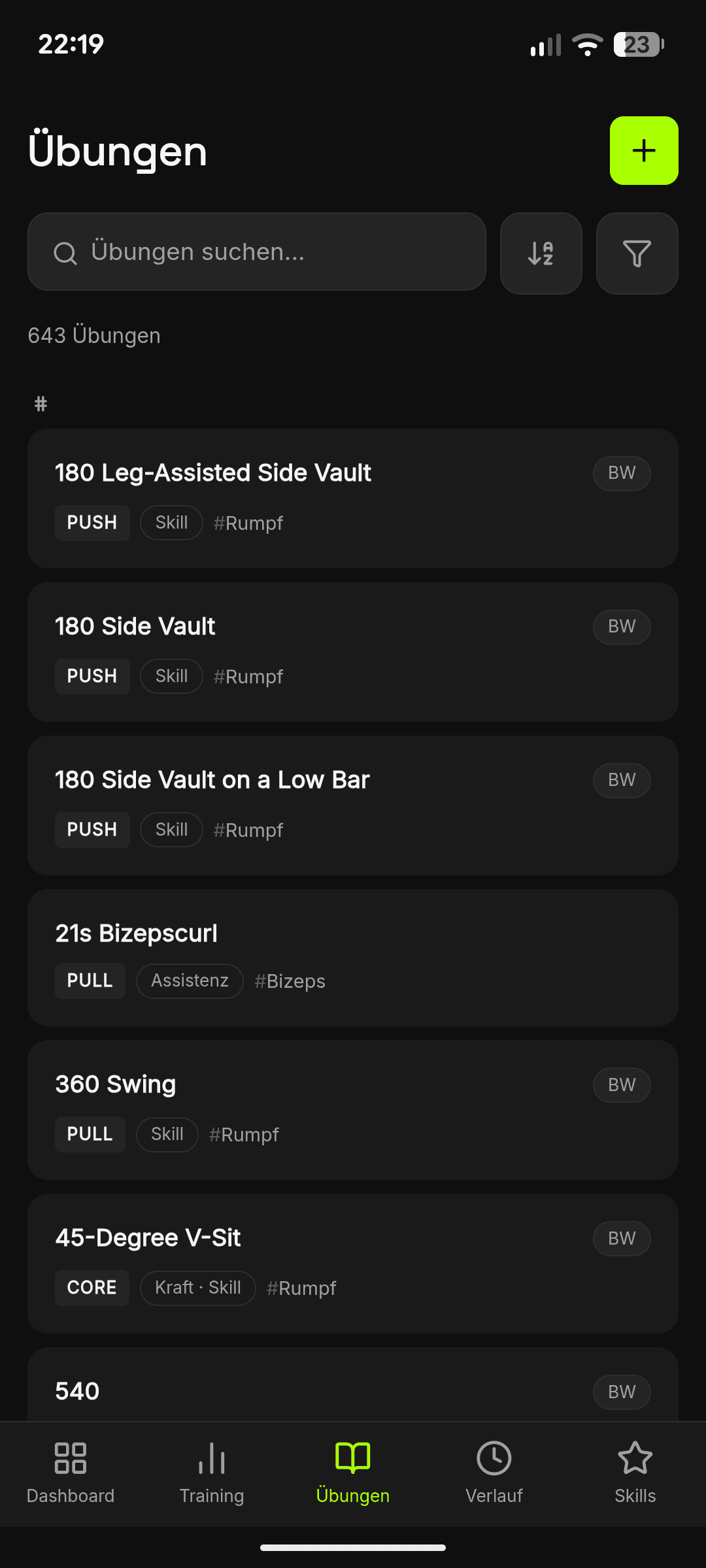Select the Übungen tab in bottom bar
This screenshot has height=1568, width=706.
point(353,1474)
